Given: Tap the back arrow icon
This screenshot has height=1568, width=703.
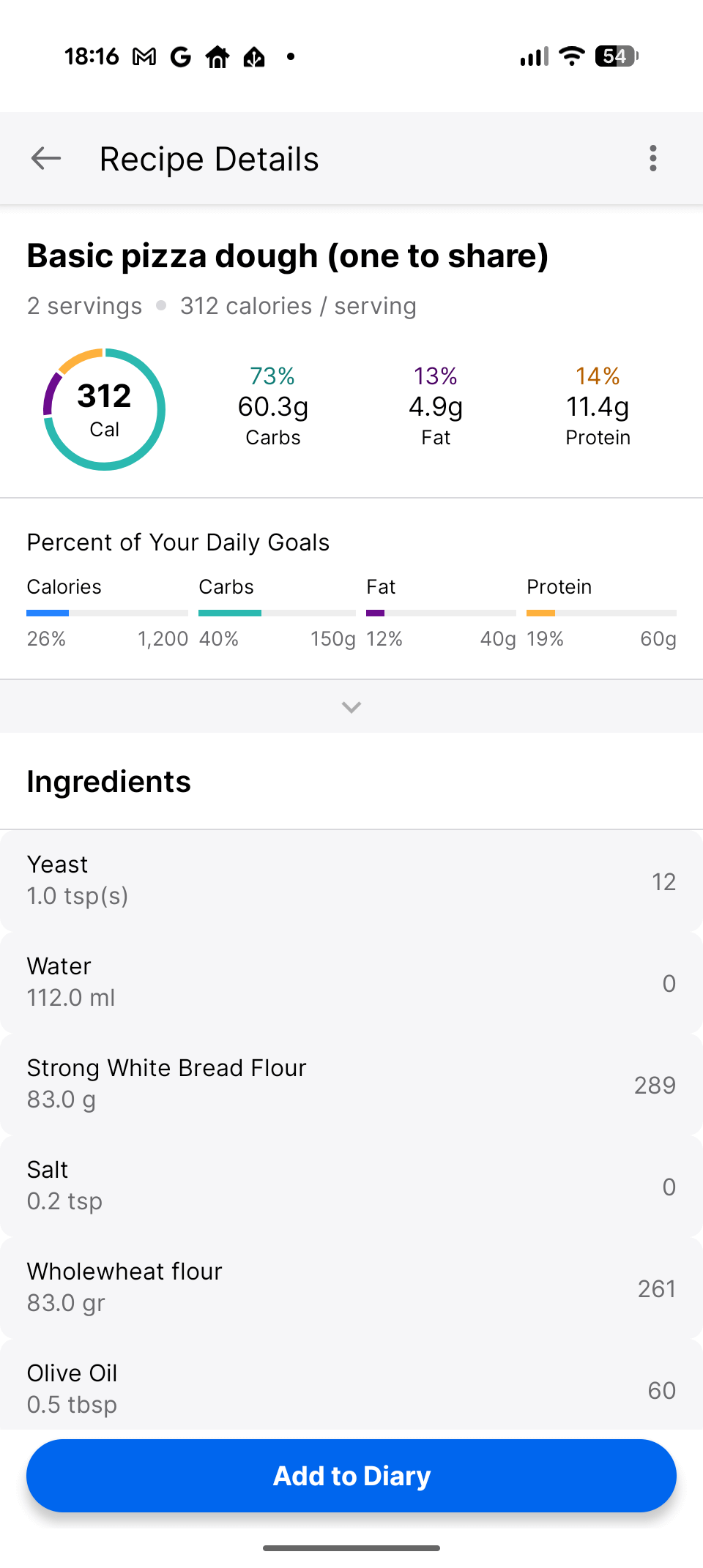Looking at the screenshot, I should (x=46, y=158).
